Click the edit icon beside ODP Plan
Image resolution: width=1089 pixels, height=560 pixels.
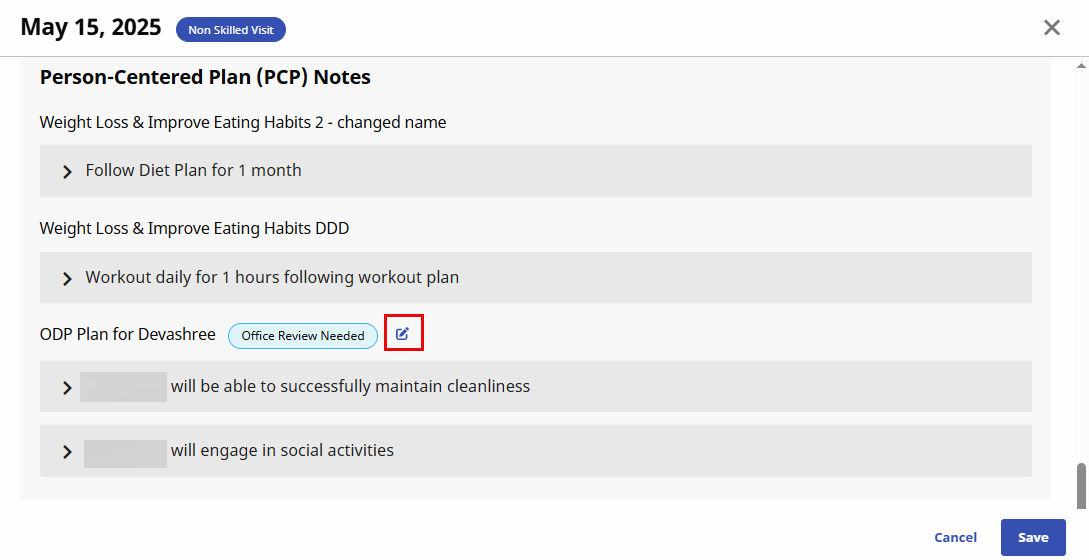403,334
